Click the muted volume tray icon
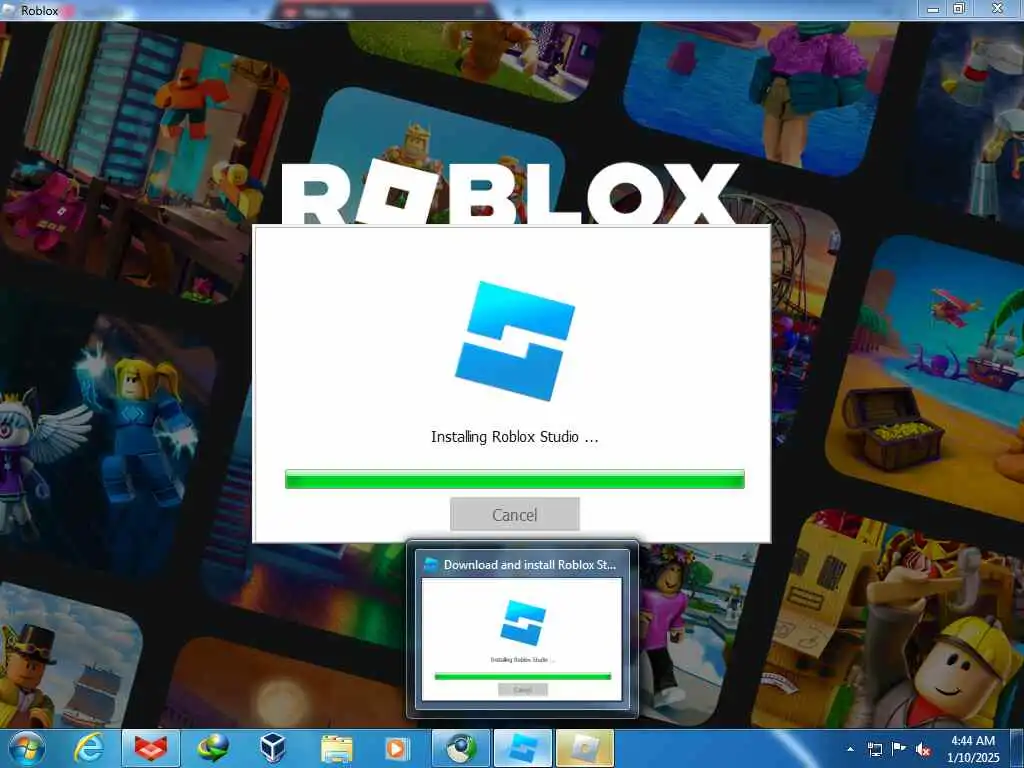The image size is (1024, 768). tap(923, 749)
